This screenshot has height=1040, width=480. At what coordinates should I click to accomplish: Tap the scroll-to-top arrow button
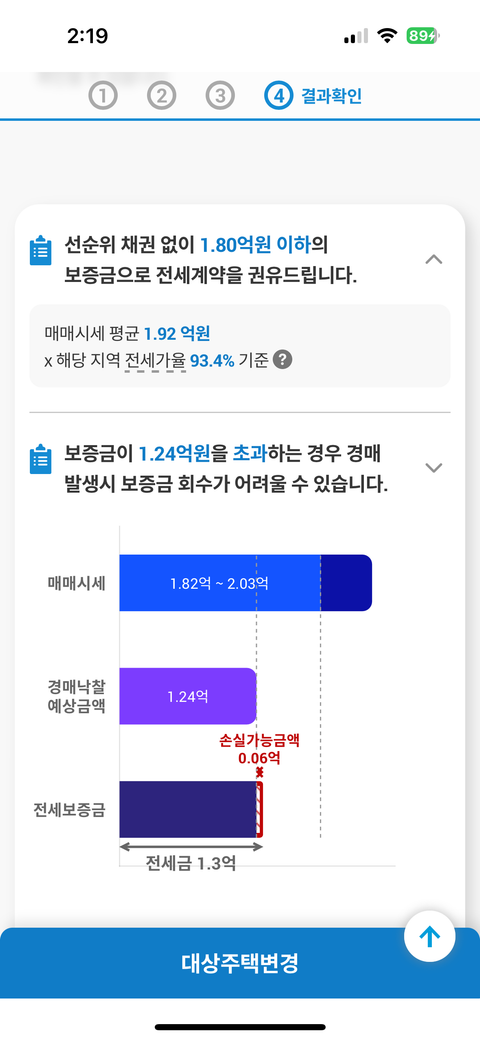point(430,937)
